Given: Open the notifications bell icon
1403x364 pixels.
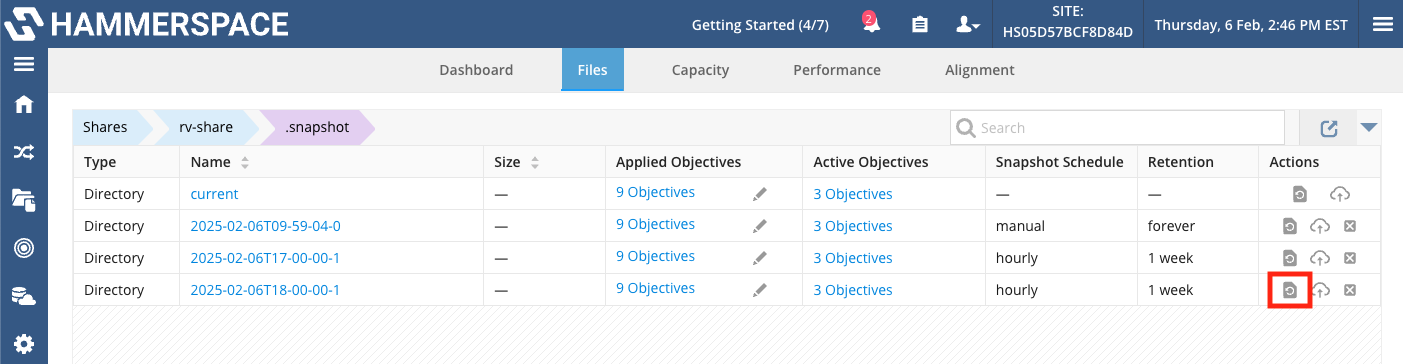Looking at the screenshot, I should click(871, 24).
